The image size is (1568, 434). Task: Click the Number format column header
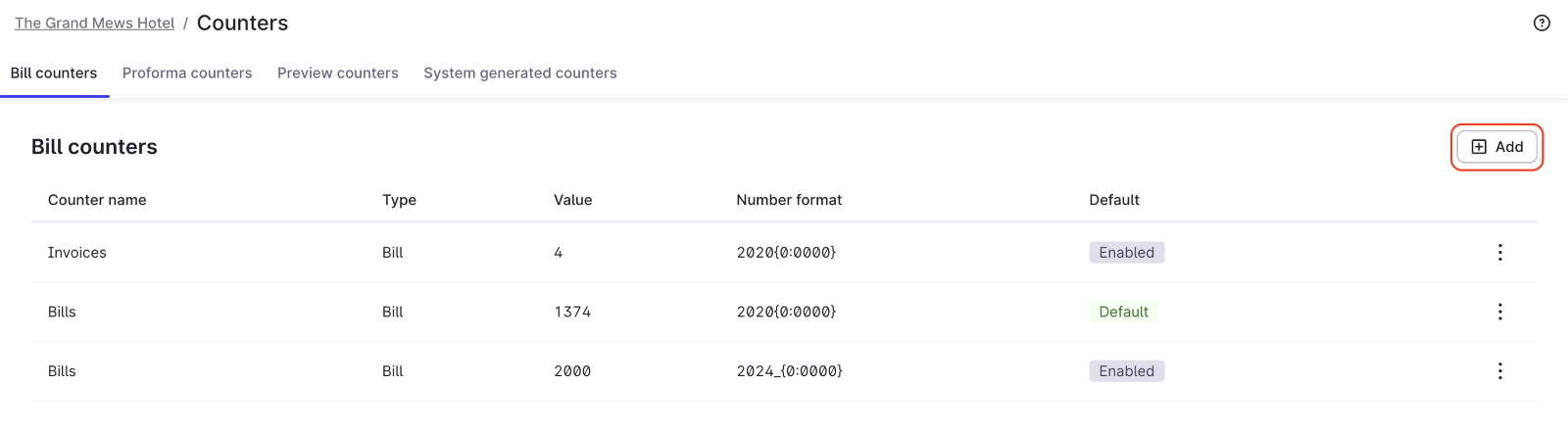(x=789, y=200)
